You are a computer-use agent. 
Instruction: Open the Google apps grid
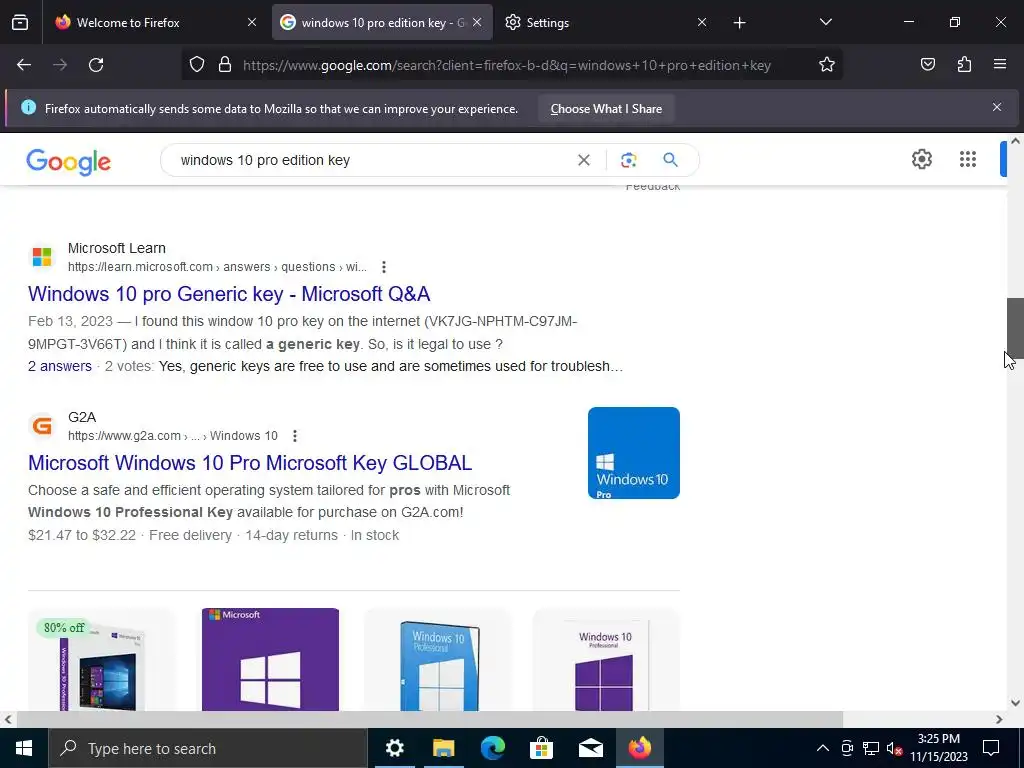click(x=968, y=159)
